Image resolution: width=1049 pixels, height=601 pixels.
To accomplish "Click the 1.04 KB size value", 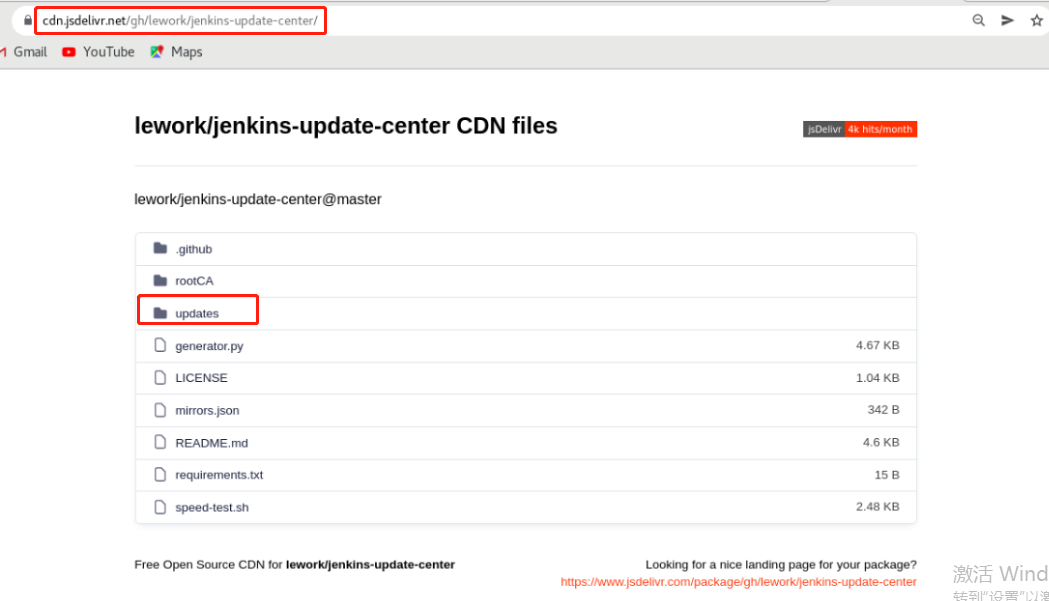I will point(877,378).
